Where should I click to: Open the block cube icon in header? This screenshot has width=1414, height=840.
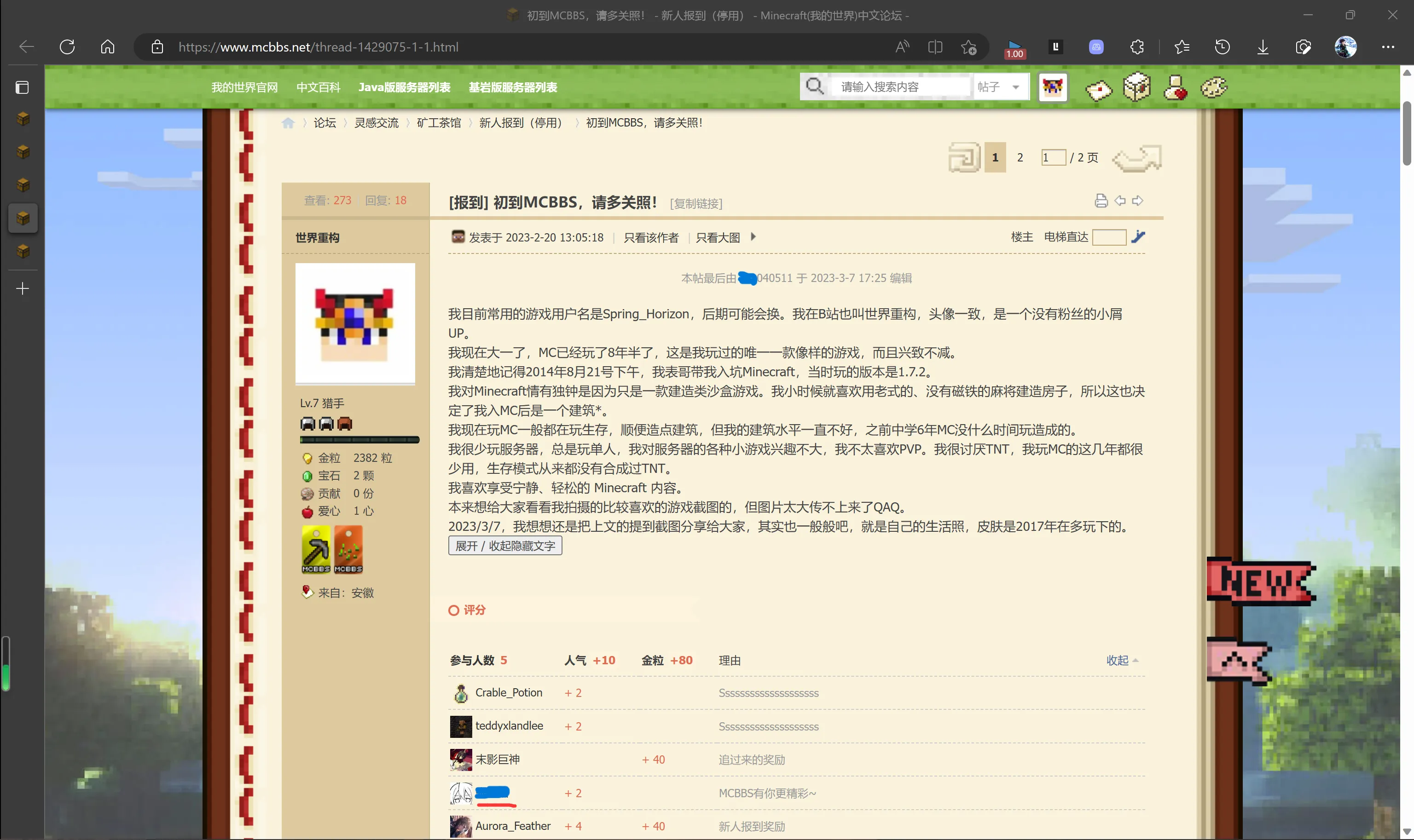pyautogui.click(x=1137, y=87)
